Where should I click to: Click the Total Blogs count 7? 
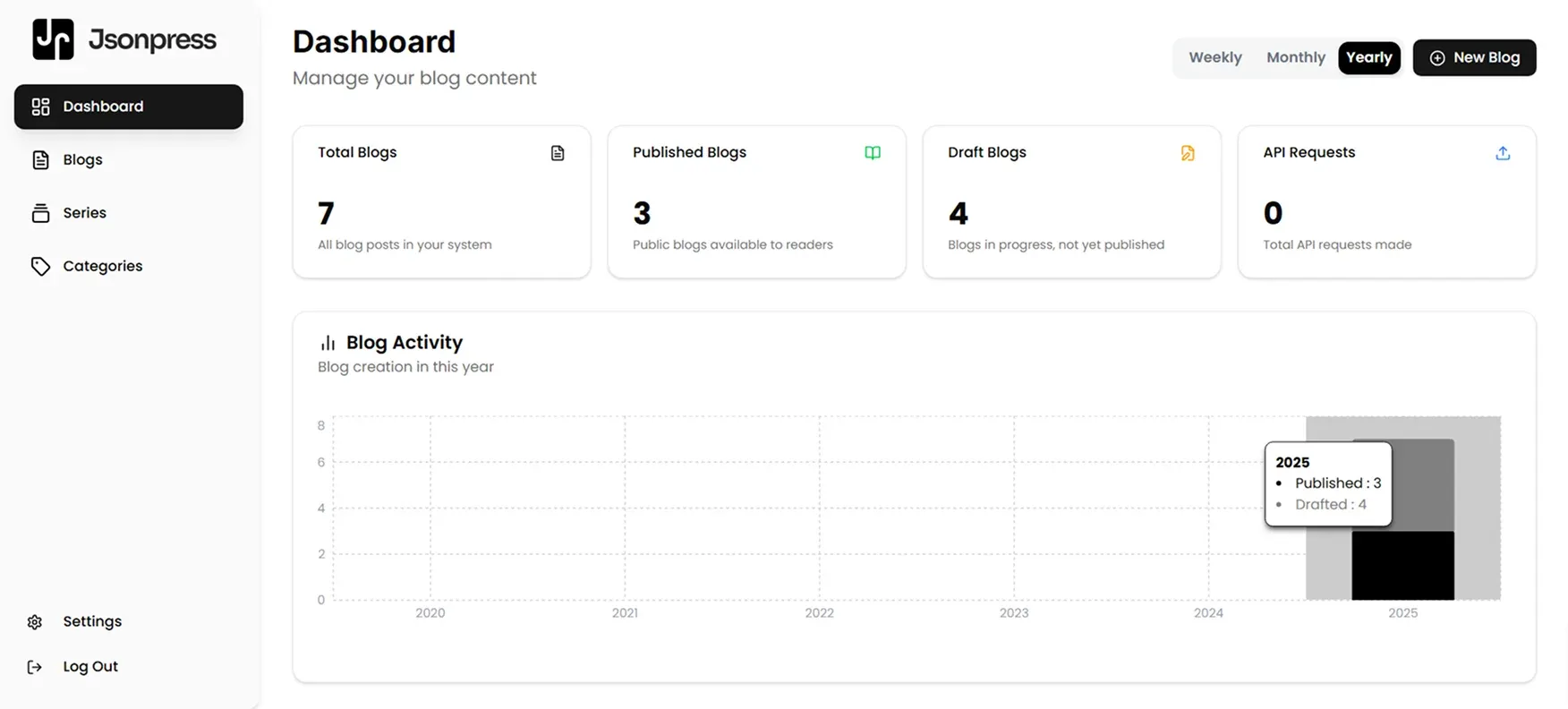point(326,214)
